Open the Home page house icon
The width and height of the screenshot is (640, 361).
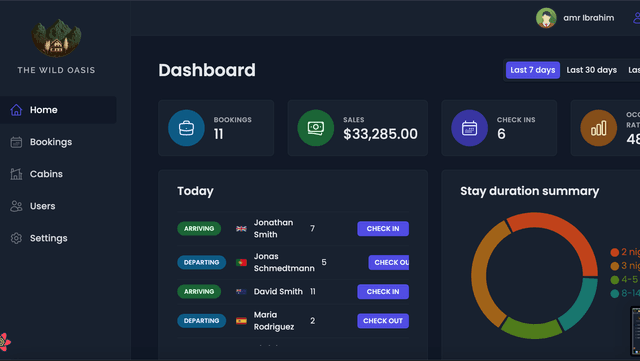pos(16,110)
